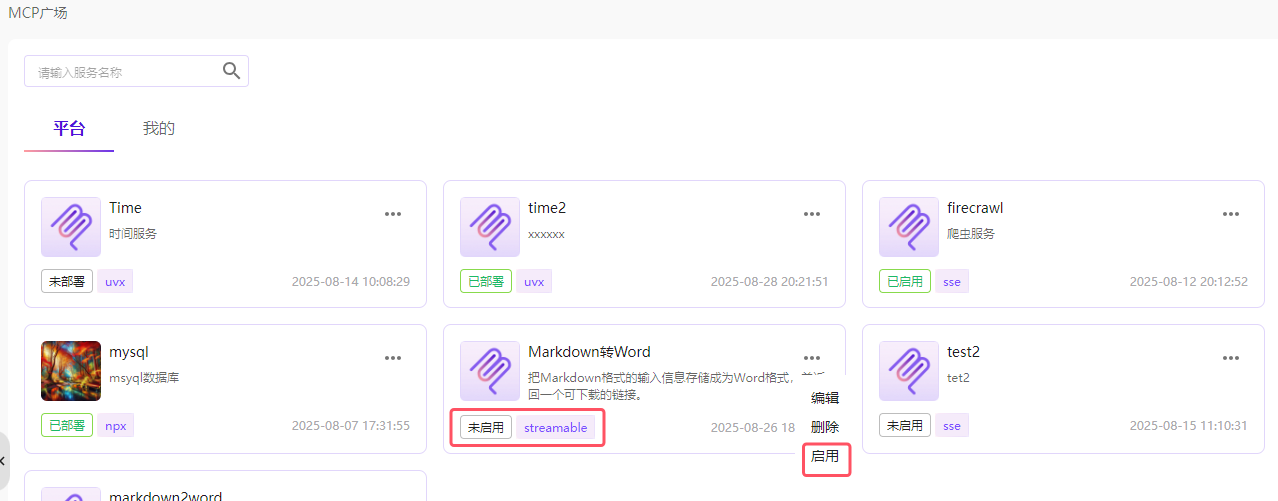Image resolution: width=1278 pixels, height=501 pixels.
Task: Switch to the 我的 tab
Action: point(159,128)
